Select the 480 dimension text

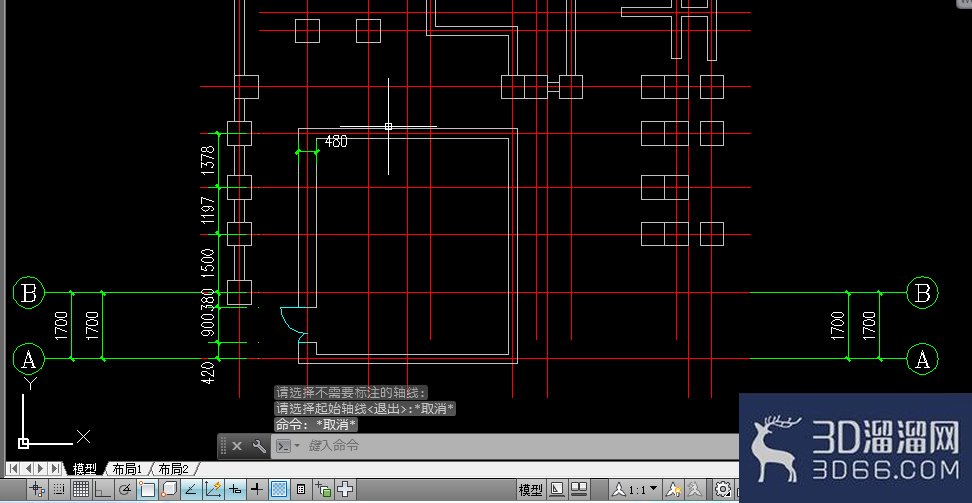336,141
